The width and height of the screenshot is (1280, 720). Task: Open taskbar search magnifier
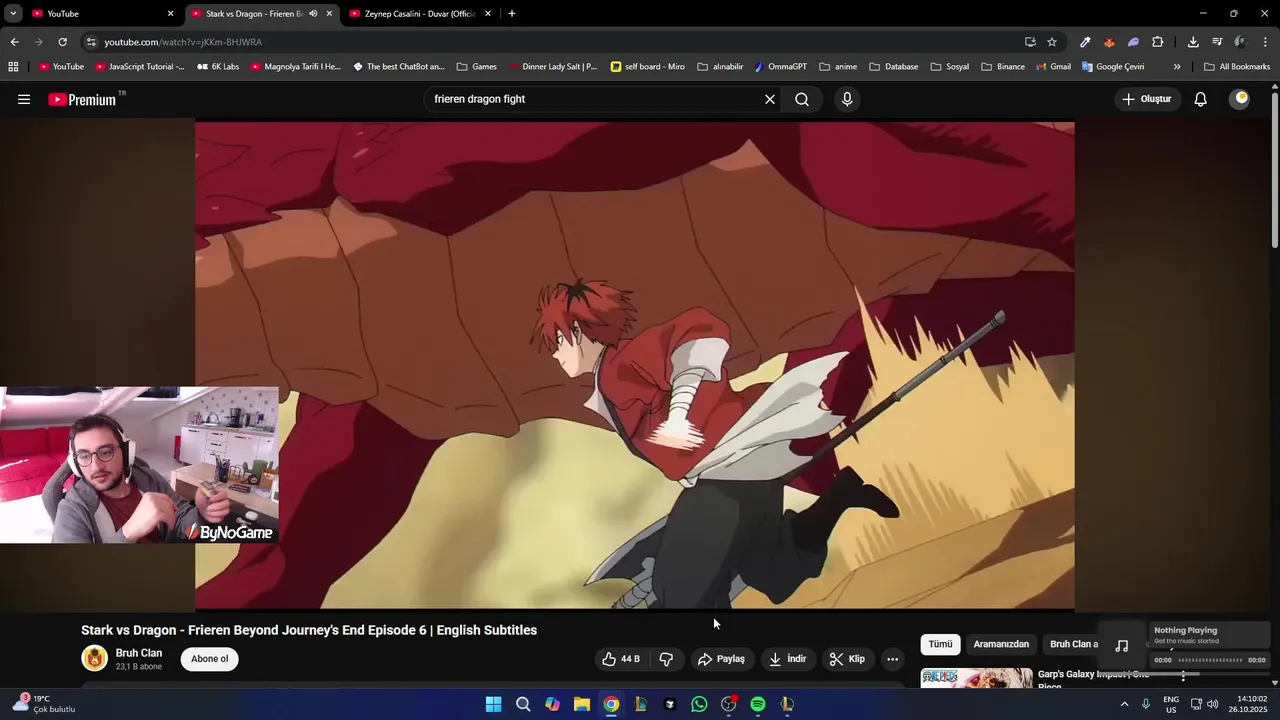[523, 704]
